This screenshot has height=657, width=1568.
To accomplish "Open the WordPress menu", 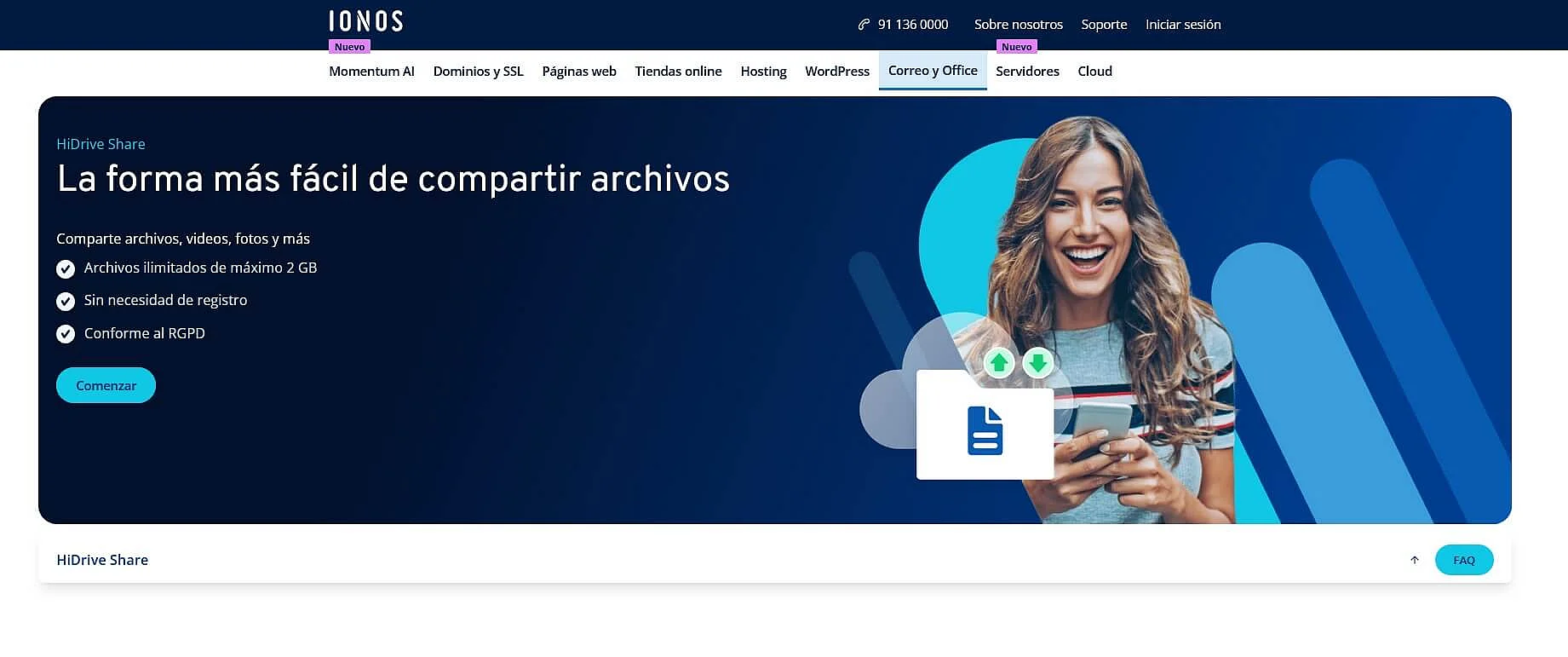I will (x=837, y=72).
